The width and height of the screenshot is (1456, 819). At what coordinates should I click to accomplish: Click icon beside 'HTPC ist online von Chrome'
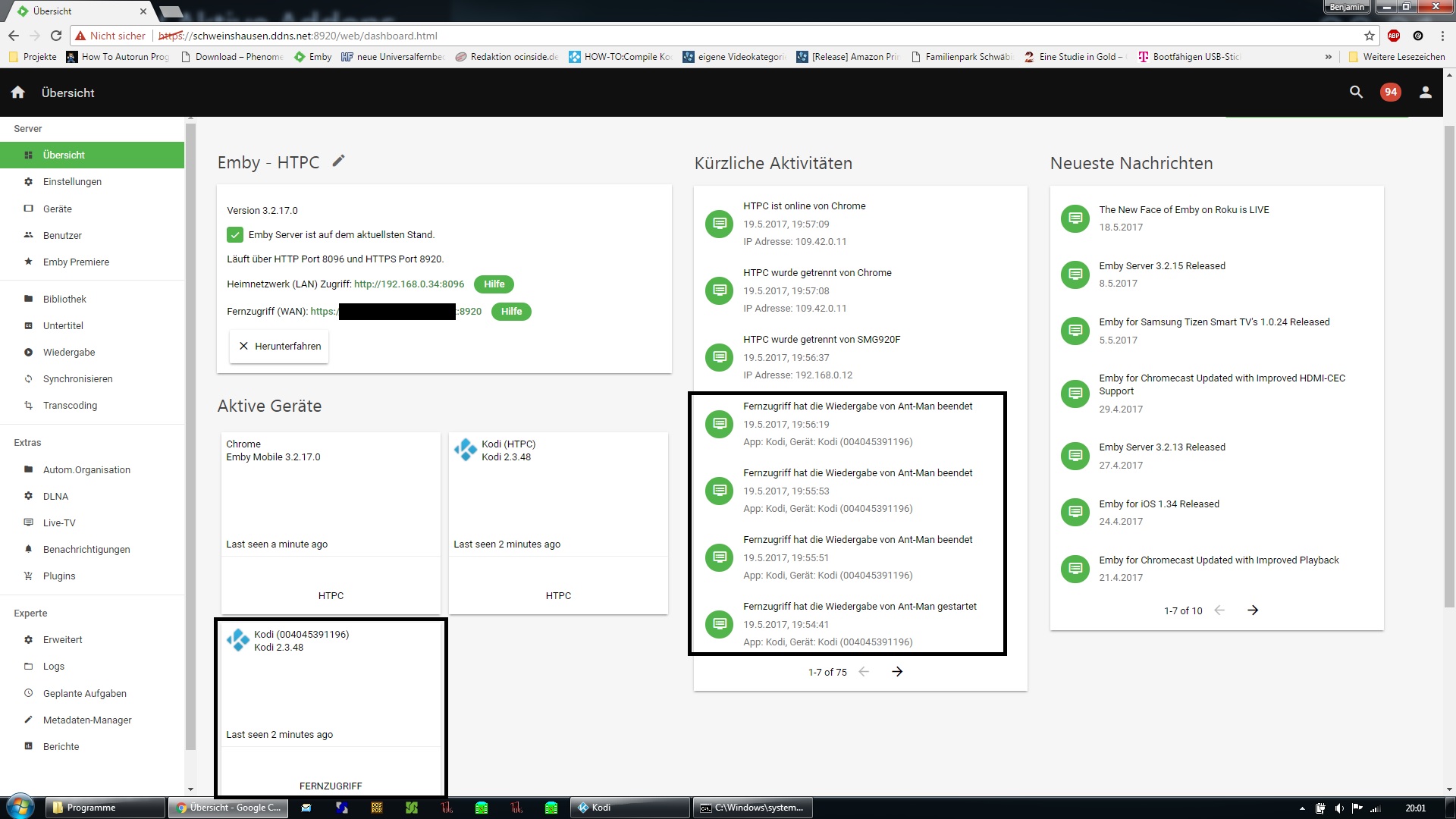(x=720, y=224)
